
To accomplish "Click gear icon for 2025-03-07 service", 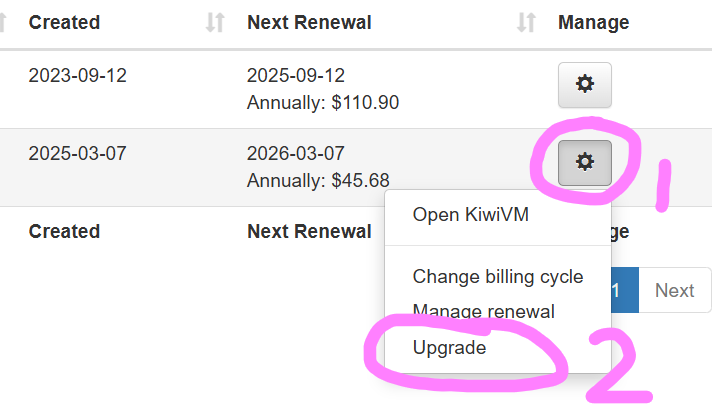I will coord(584,163).
